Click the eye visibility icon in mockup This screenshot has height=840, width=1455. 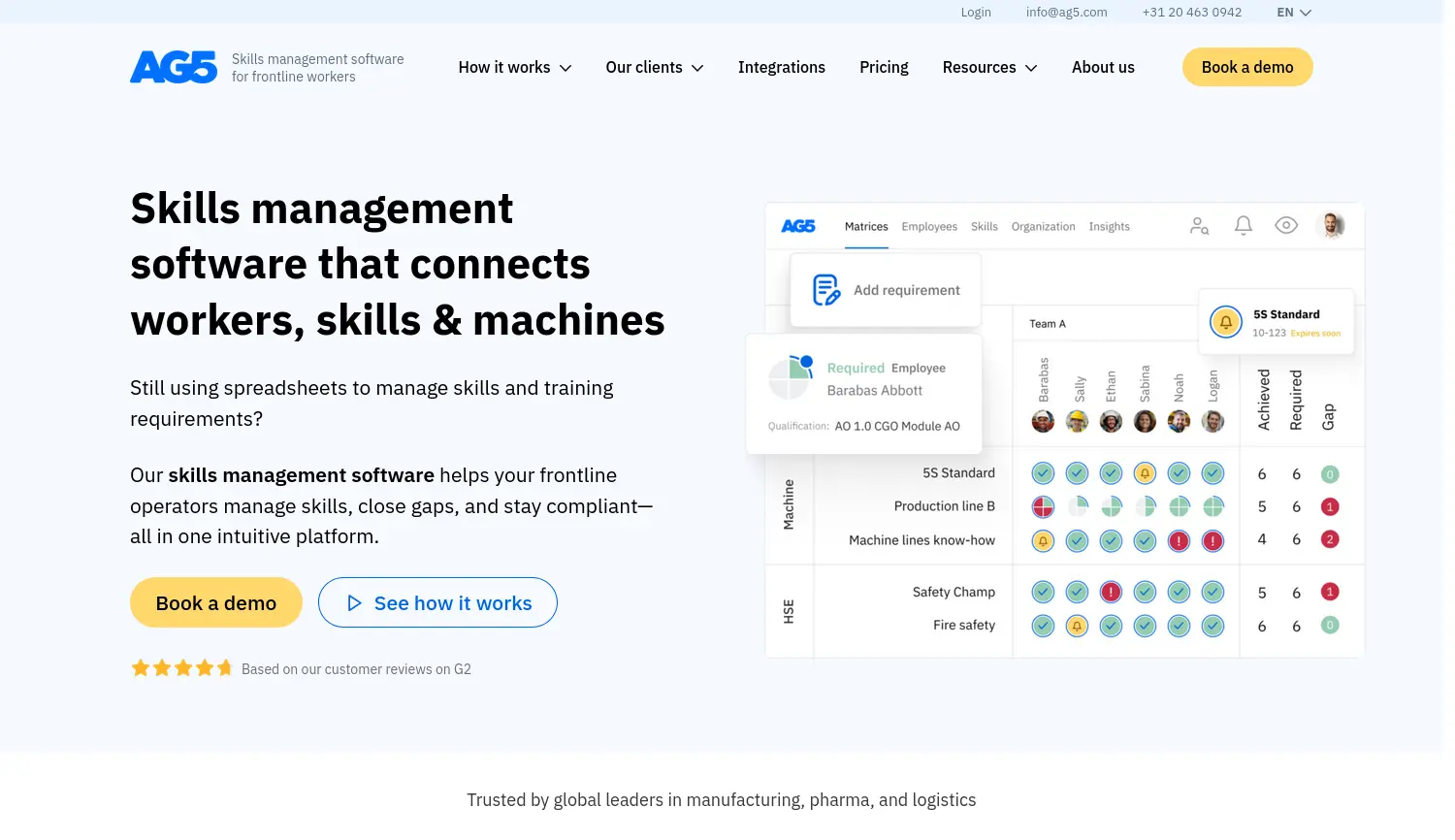(1286, 226)
